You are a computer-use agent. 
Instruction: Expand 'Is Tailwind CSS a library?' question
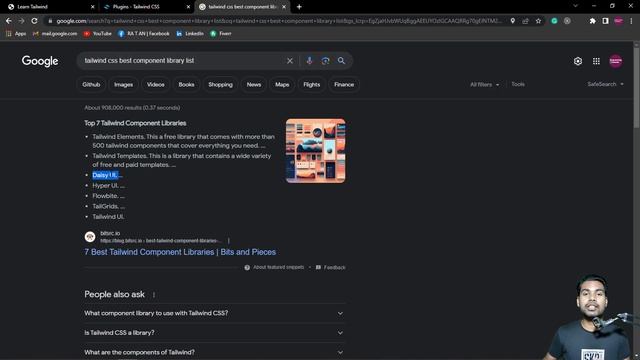(214, 333)
